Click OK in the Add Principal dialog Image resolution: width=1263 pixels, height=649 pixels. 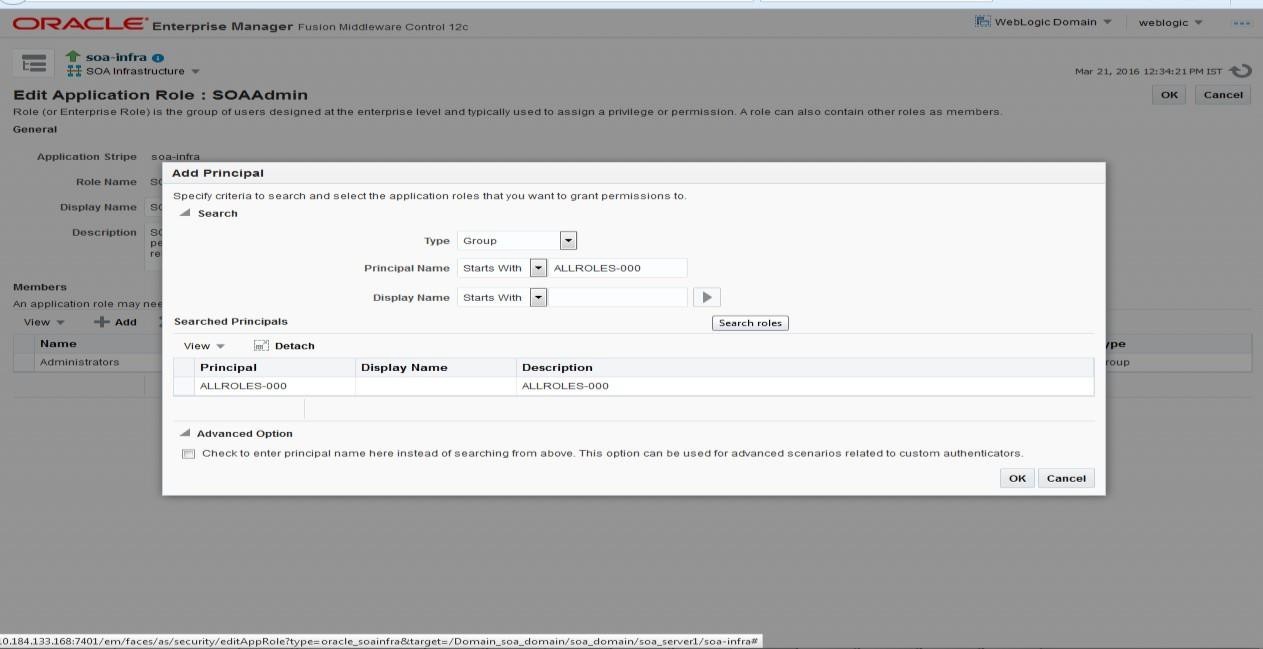[1017, 478]
